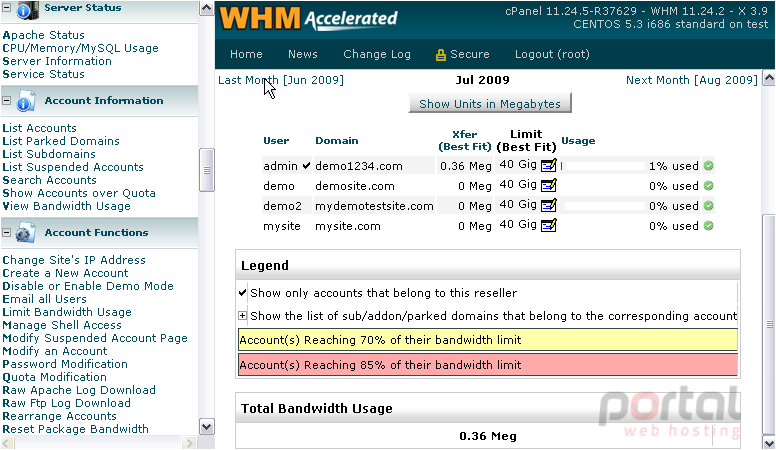Viewport: 776px width, 450px height.
Task: Open Email all Users
Action: pyautogui.click(x=45, y=299)
